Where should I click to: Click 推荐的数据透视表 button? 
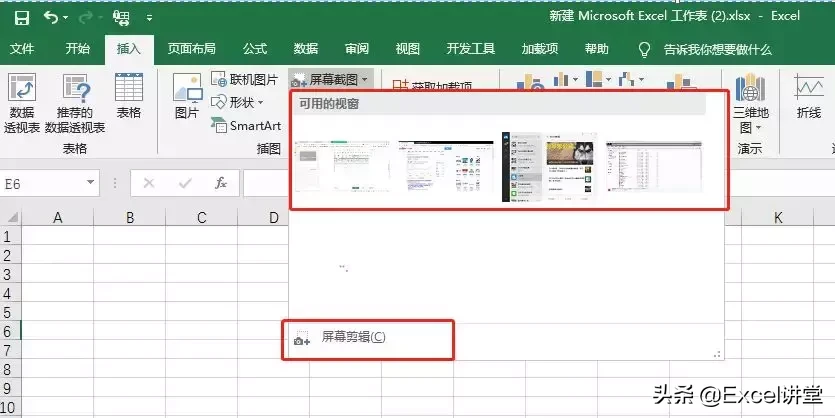75,103
